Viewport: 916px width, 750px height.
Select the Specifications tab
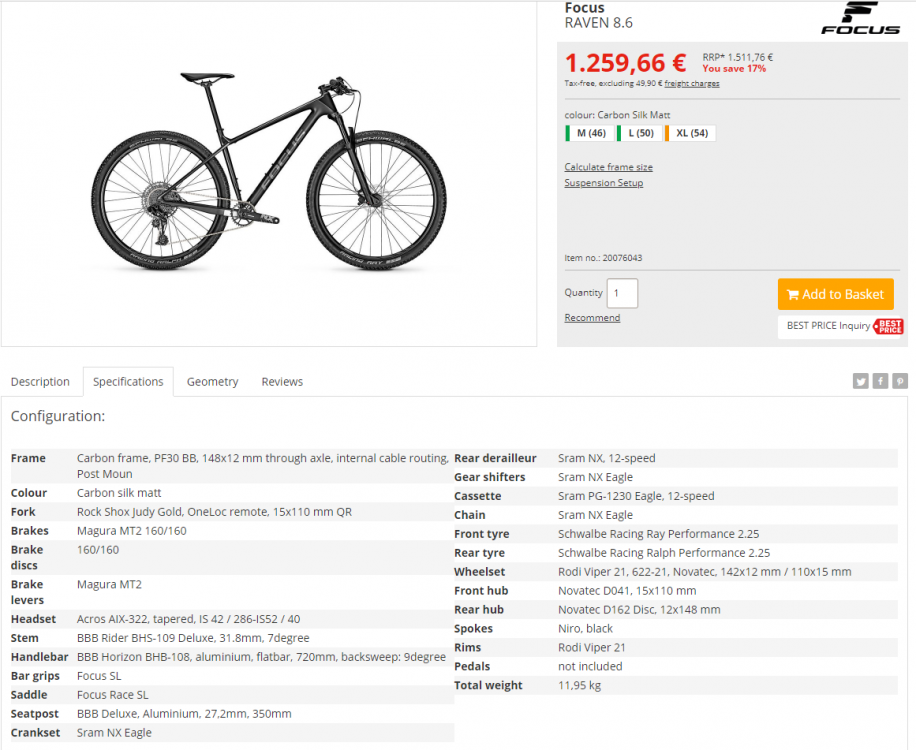coord(128,382)
